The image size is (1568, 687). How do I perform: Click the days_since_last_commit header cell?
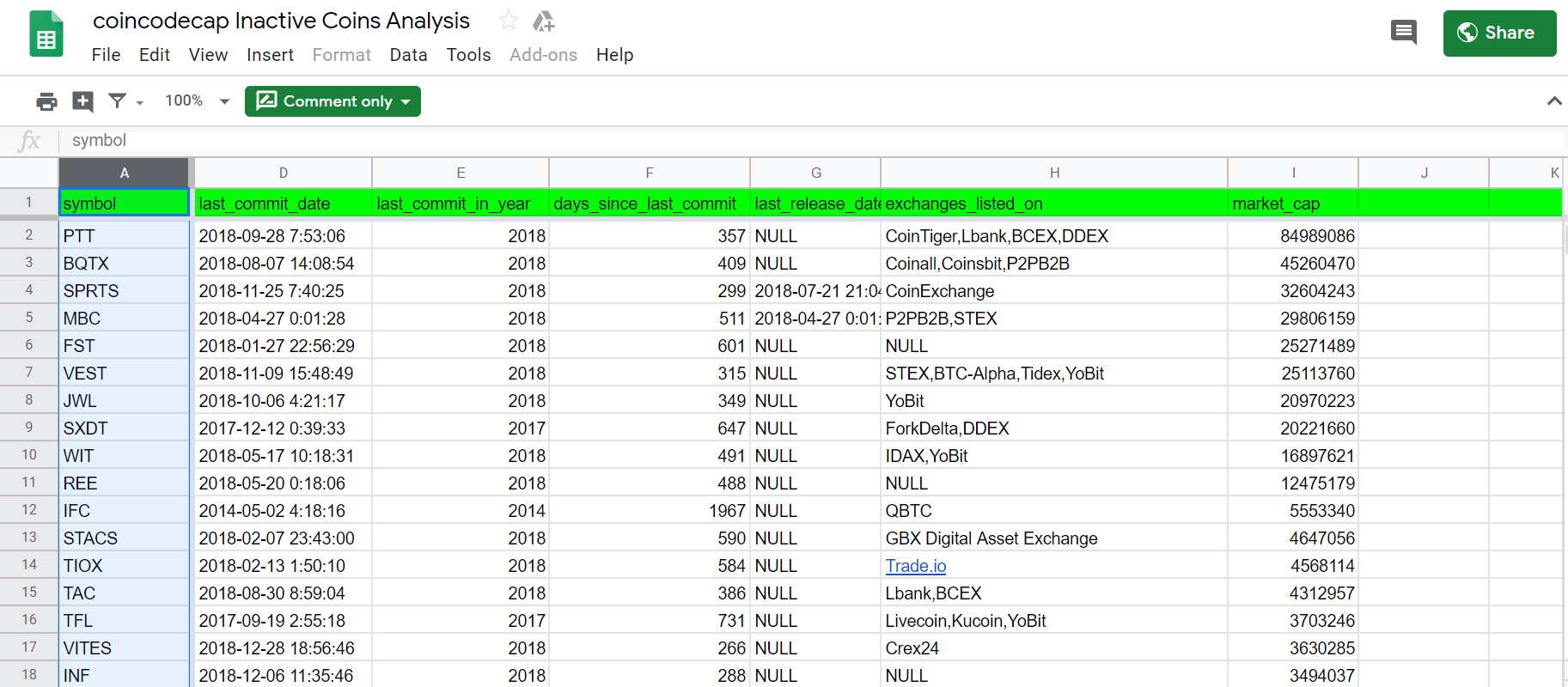pyautogui.click(x=650, y=203)
